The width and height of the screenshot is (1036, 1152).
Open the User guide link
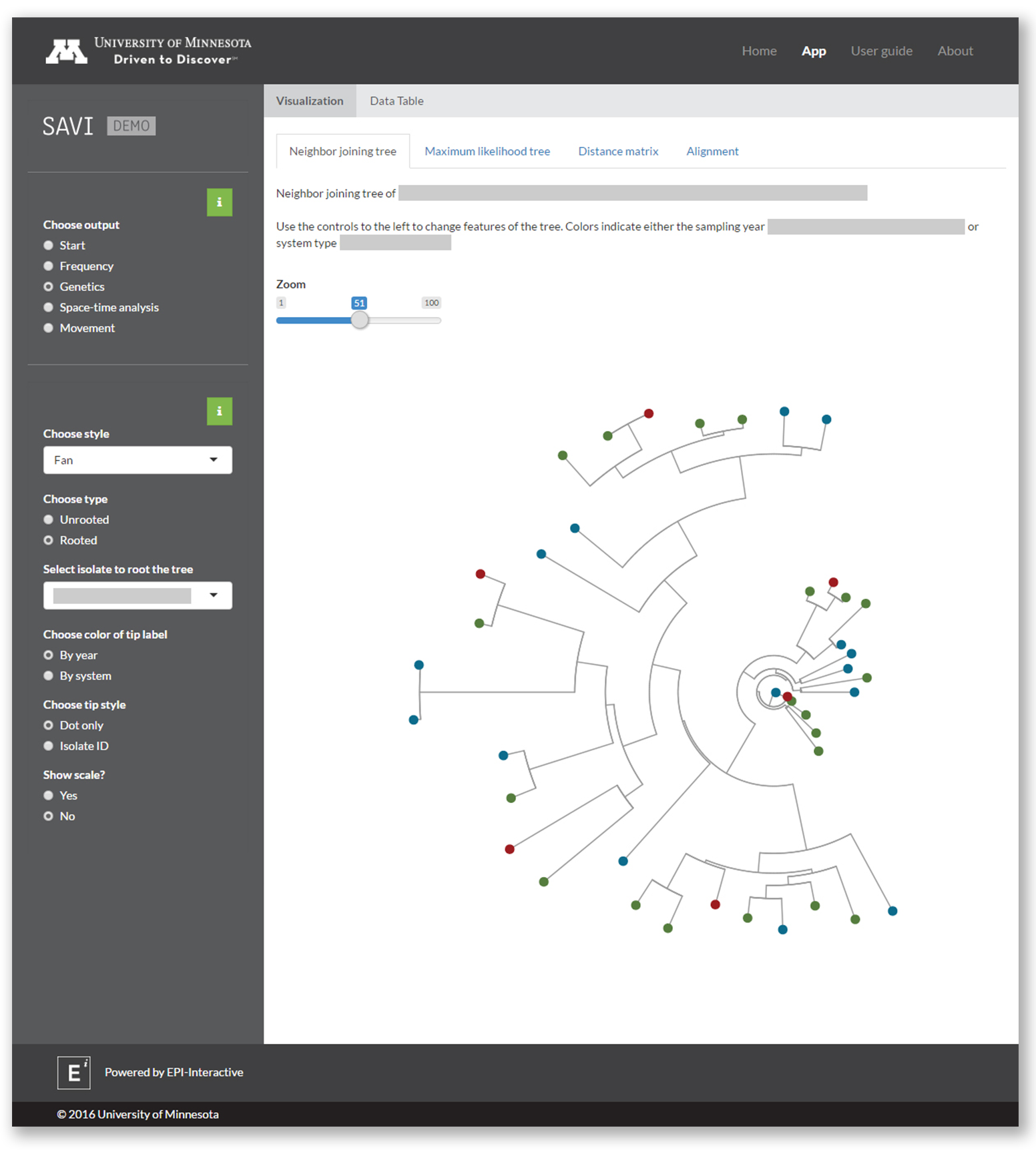[x=881, y=51]
